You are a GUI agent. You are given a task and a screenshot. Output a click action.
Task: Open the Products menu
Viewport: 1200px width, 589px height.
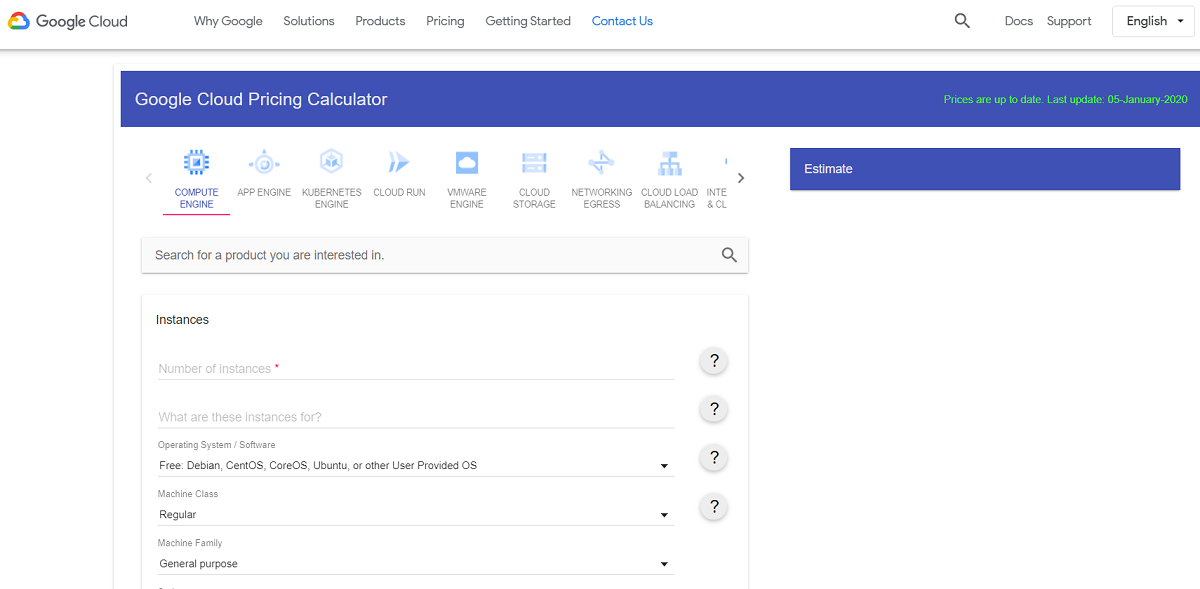[x=380, y=21]
